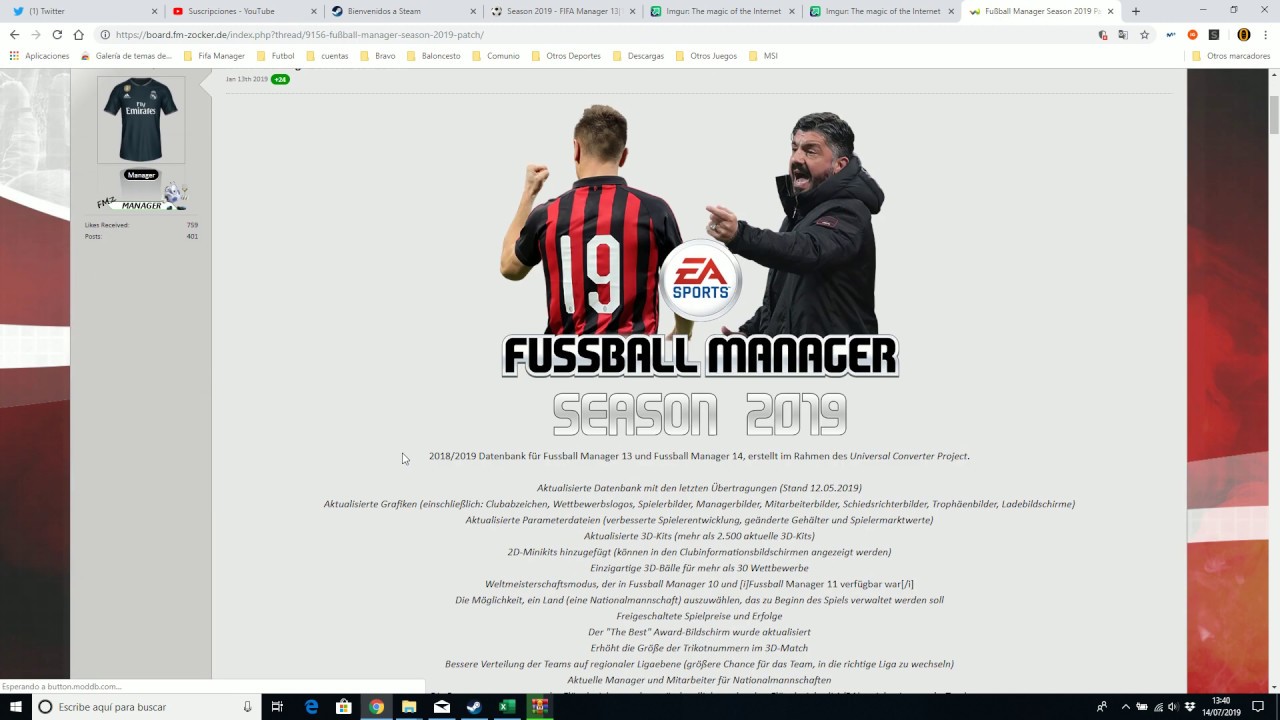The height and width of the screenshot is (720, 1280).
Task: Open Microsoft Edge from the taskbar
Action: pos(311,707)
